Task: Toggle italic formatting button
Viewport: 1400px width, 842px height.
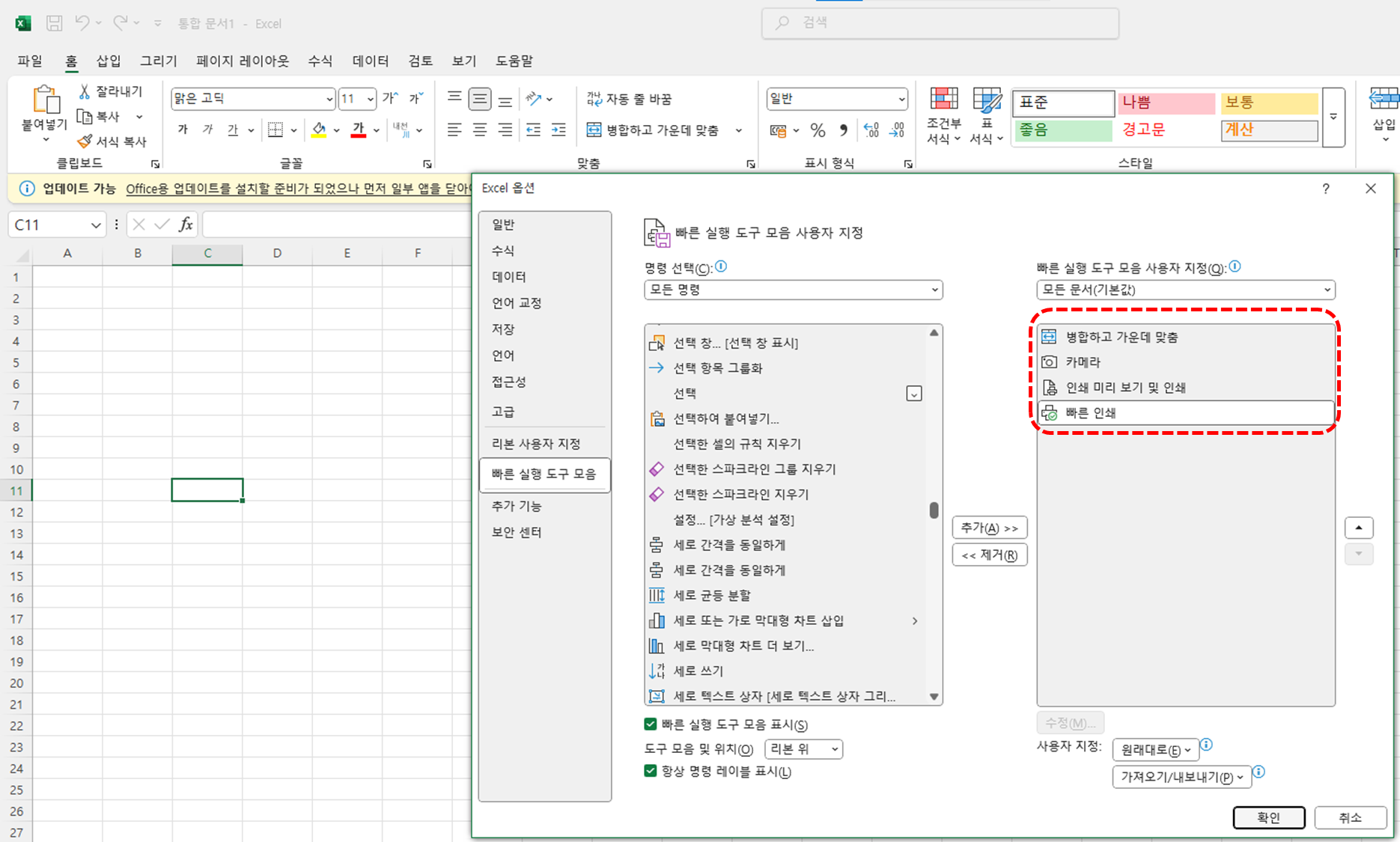Action: pyautogui.click(x=207, y=130)
